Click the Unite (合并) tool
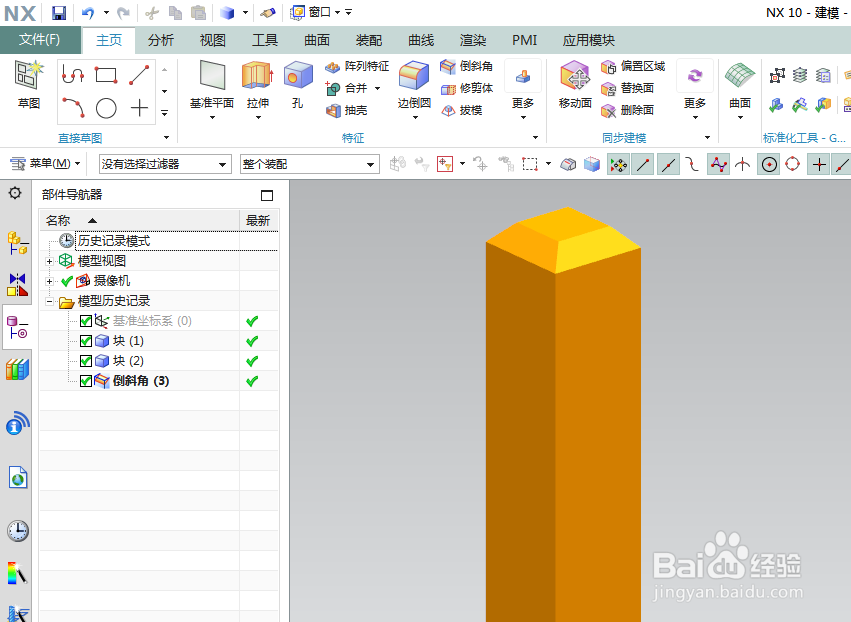The height and width of the screenshot is (622, 851). (346, 88)
